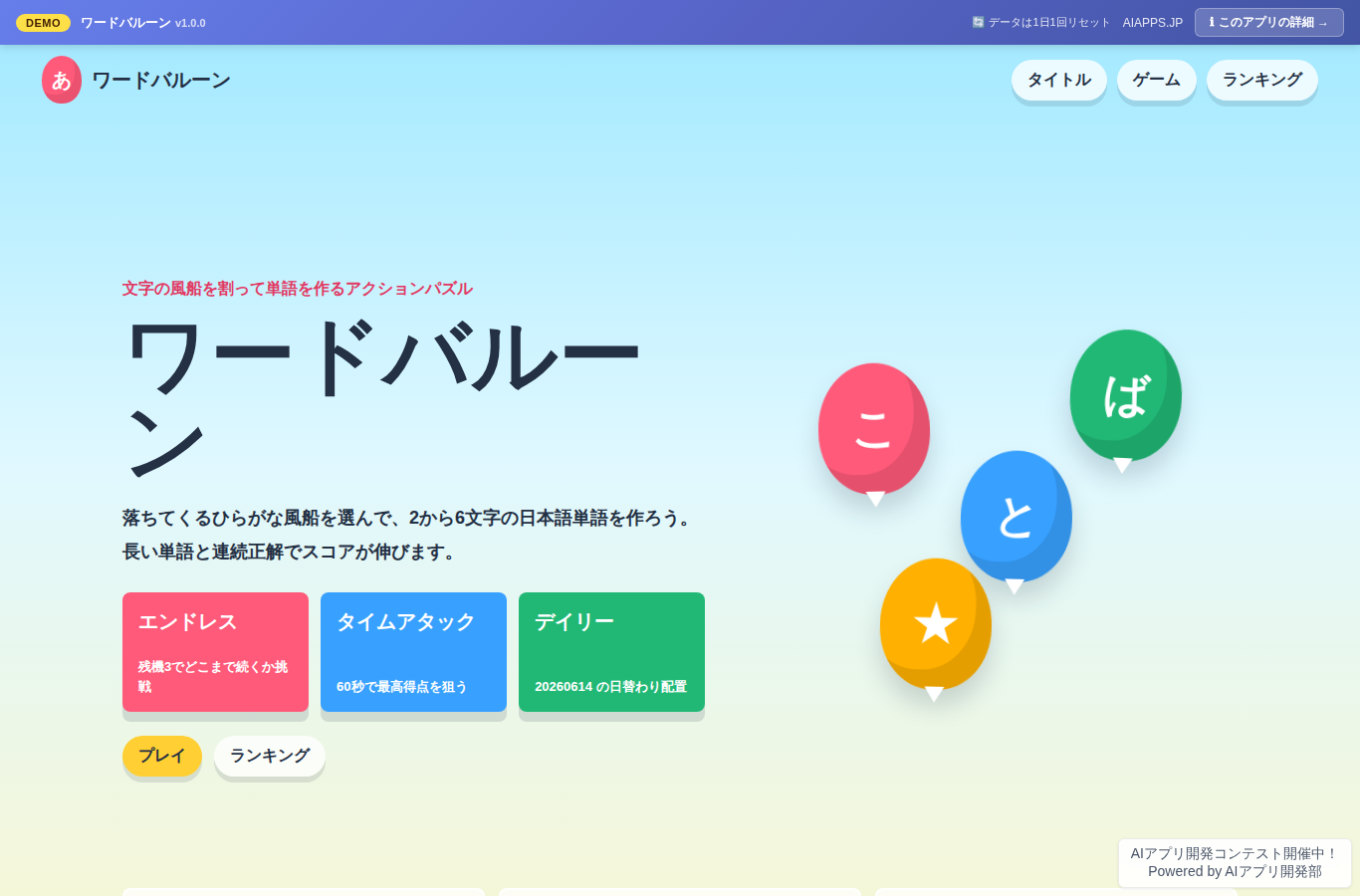The image size is (1360, 896).
Task: Click the yellow プレイ button
Action: click(162, 756)
